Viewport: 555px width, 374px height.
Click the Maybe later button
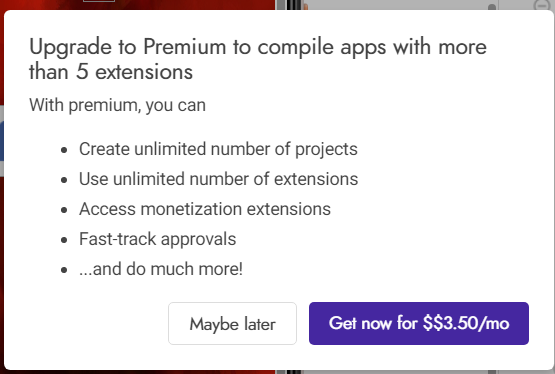[x=232, y=323]
